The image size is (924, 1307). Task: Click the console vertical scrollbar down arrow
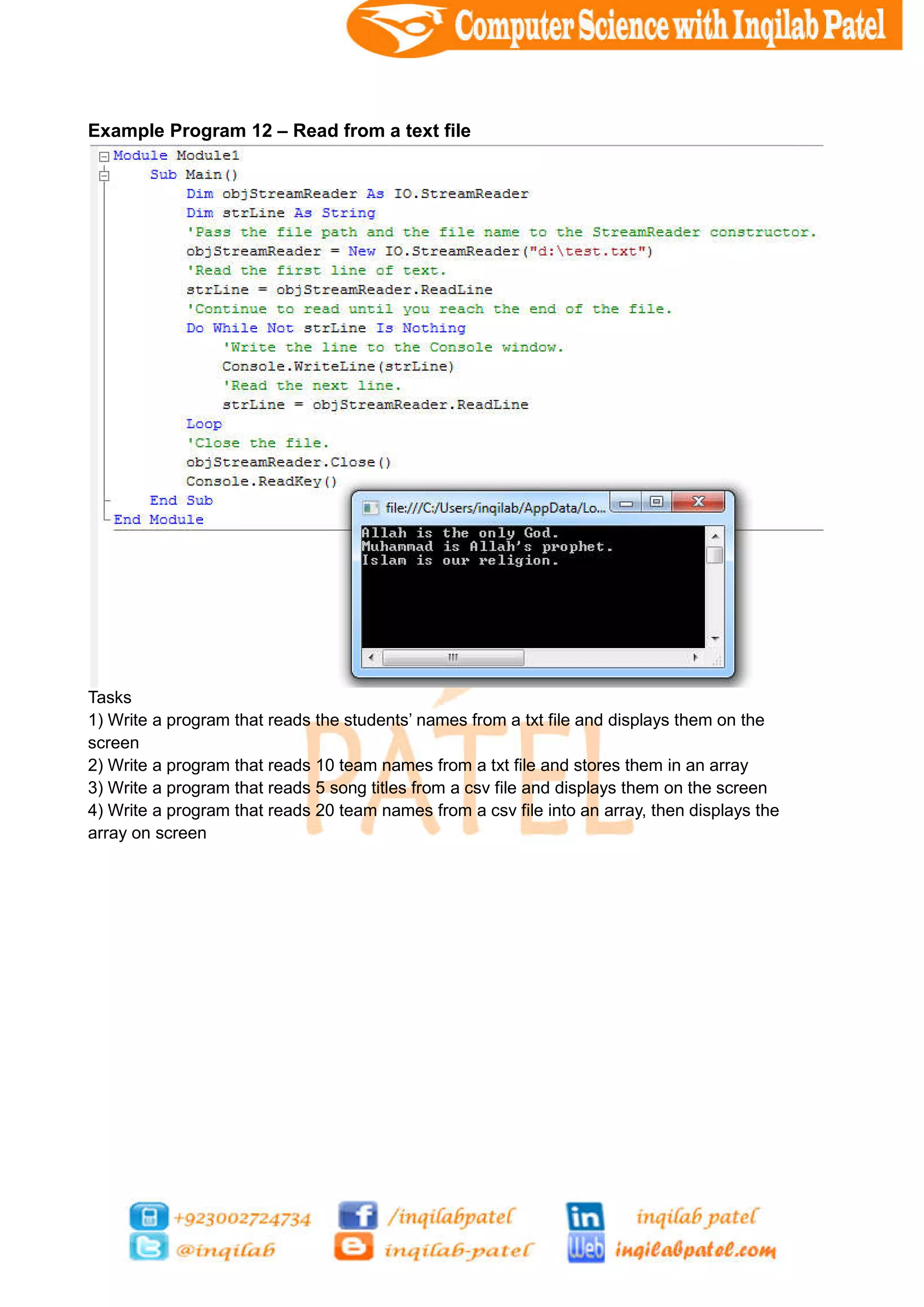point(715,639)
